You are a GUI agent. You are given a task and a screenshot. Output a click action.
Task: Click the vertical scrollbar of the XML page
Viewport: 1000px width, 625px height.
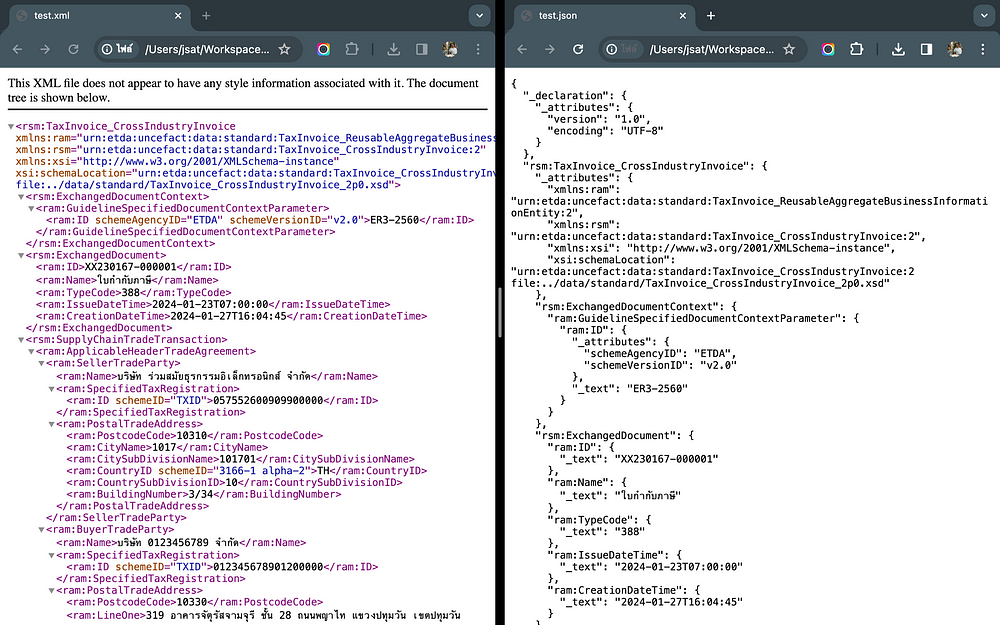click(x=499, y=300)
